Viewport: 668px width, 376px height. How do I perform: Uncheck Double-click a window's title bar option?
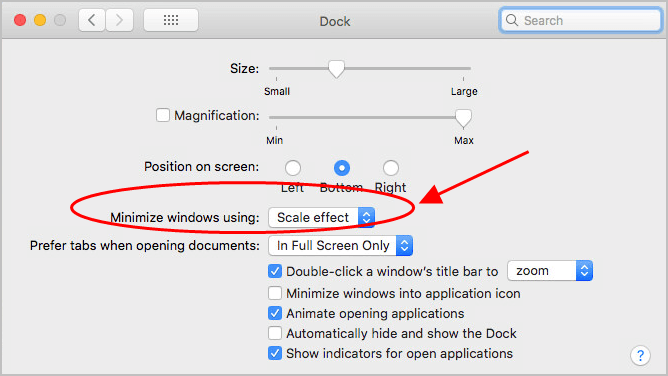[275, 271]
